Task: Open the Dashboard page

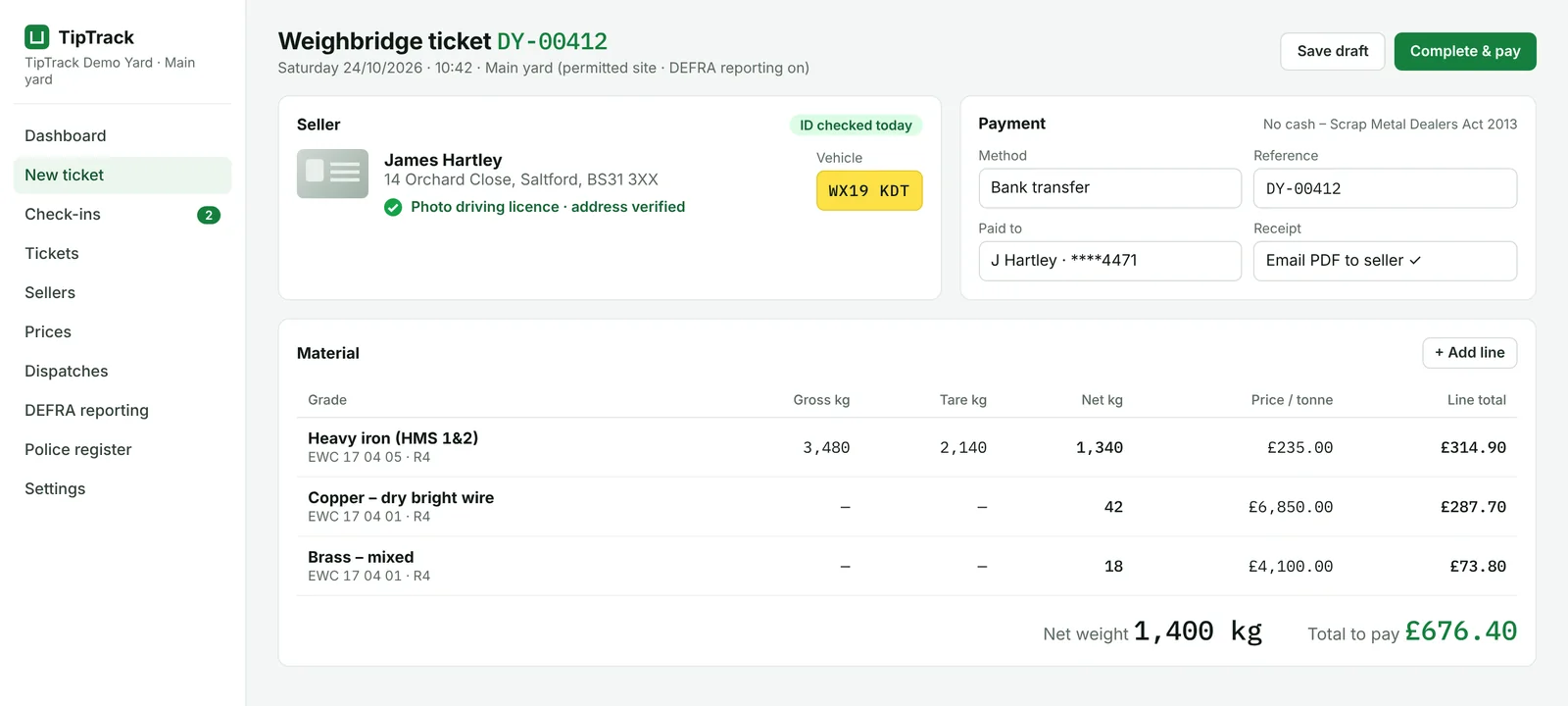Action: coord(122,135)
